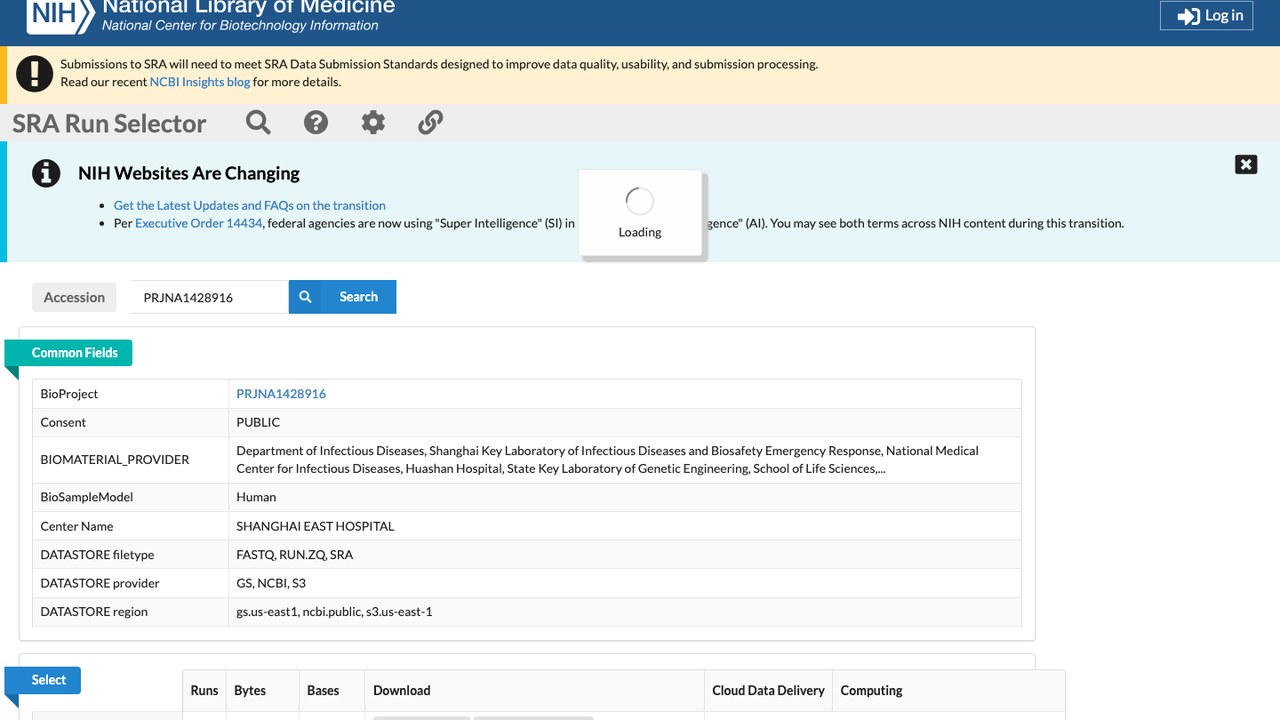Image resolution: width=1280 pixels, height=720 pixels.
Task: Click the Log in button
Action: pos(1206,15)
